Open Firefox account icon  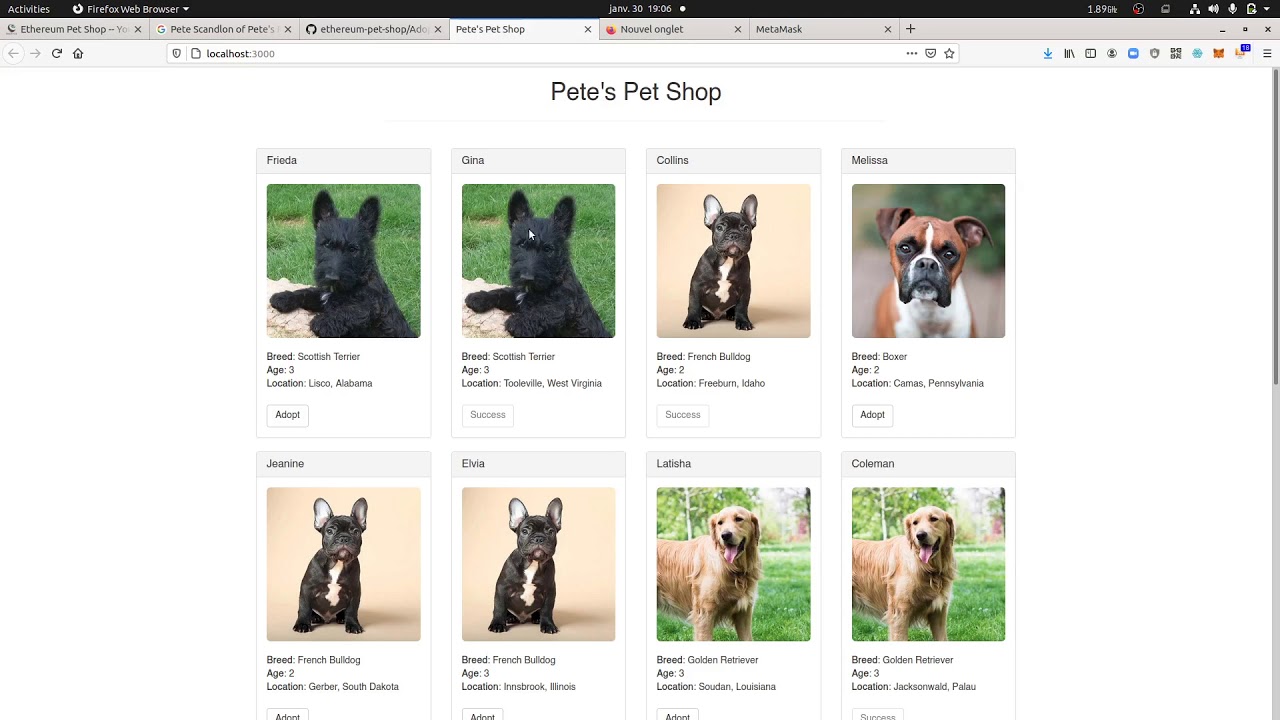point(1112,53)
